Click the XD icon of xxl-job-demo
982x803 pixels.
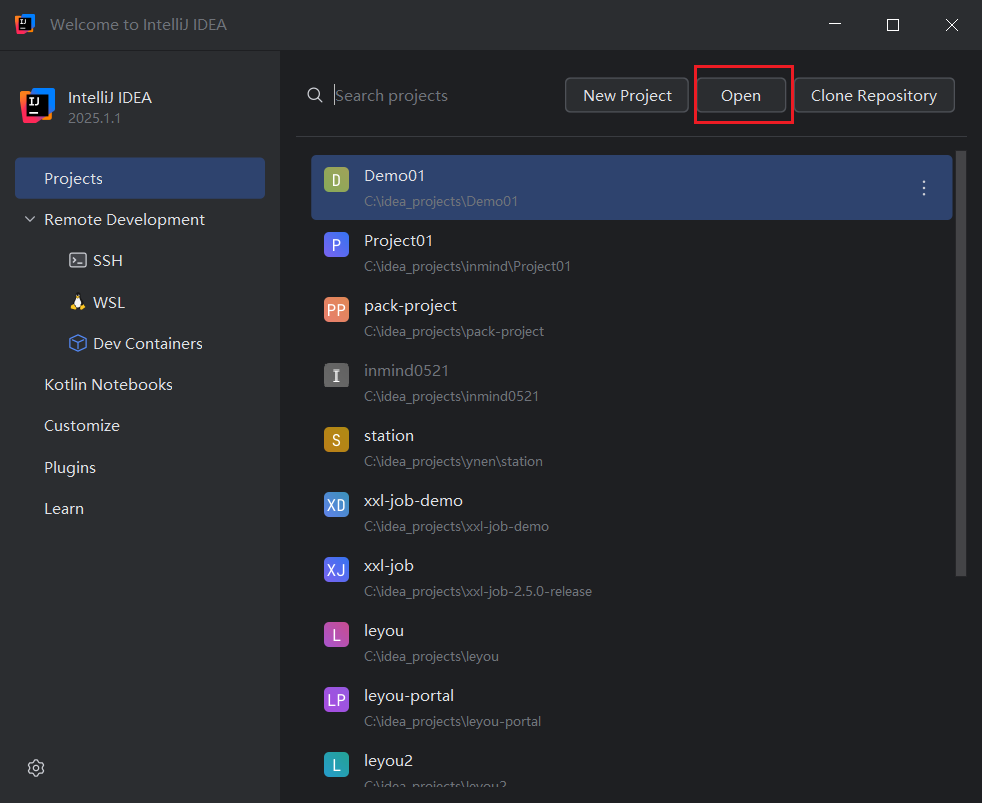336,505
